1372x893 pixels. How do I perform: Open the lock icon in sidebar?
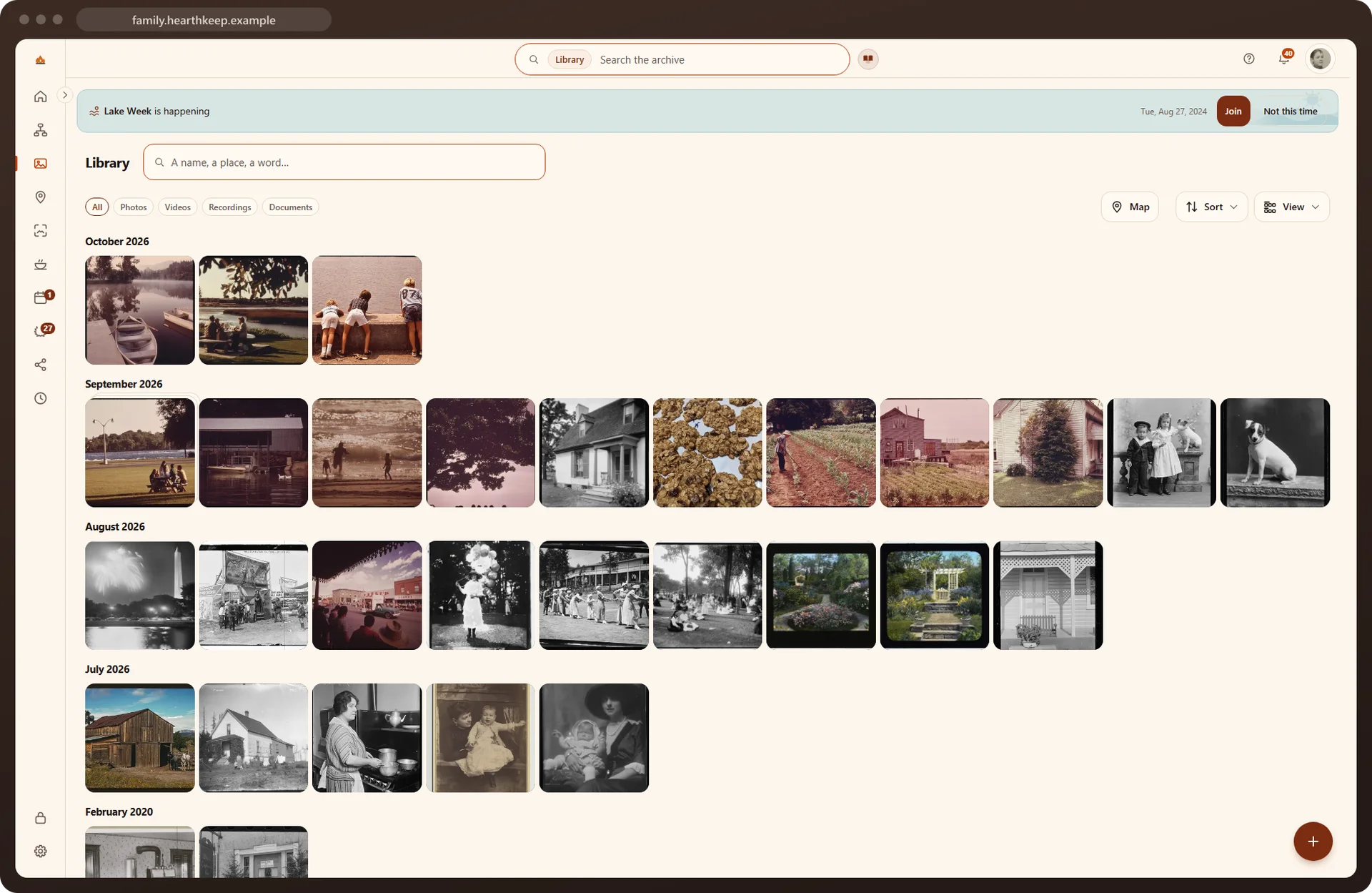click(x=41, y=818)
